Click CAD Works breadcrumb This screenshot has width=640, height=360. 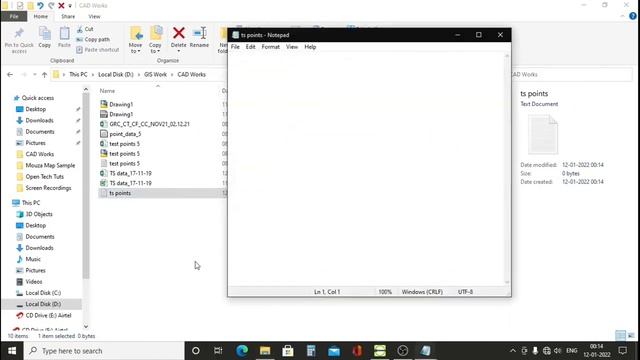click(x=191, y=75)
